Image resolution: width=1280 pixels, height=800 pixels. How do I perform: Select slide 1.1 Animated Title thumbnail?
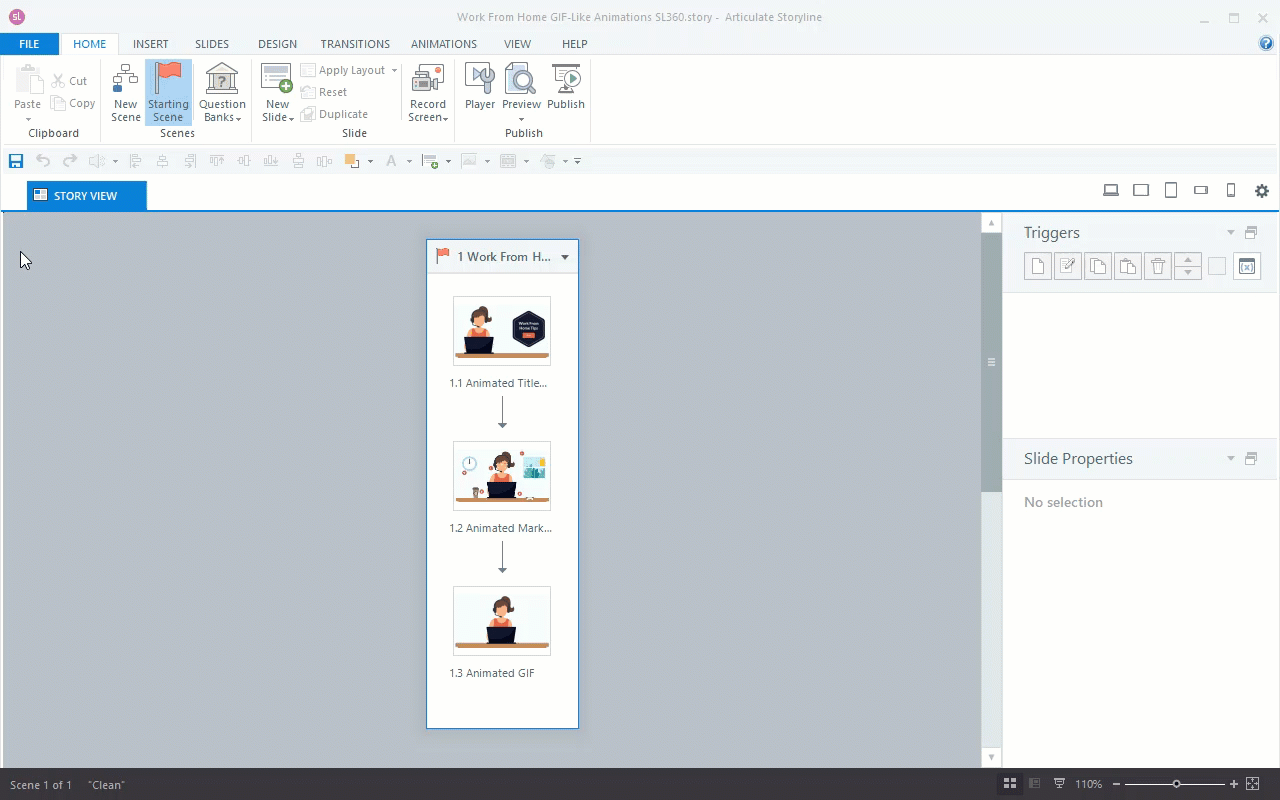pyautogui.click(x=502, y=331)
